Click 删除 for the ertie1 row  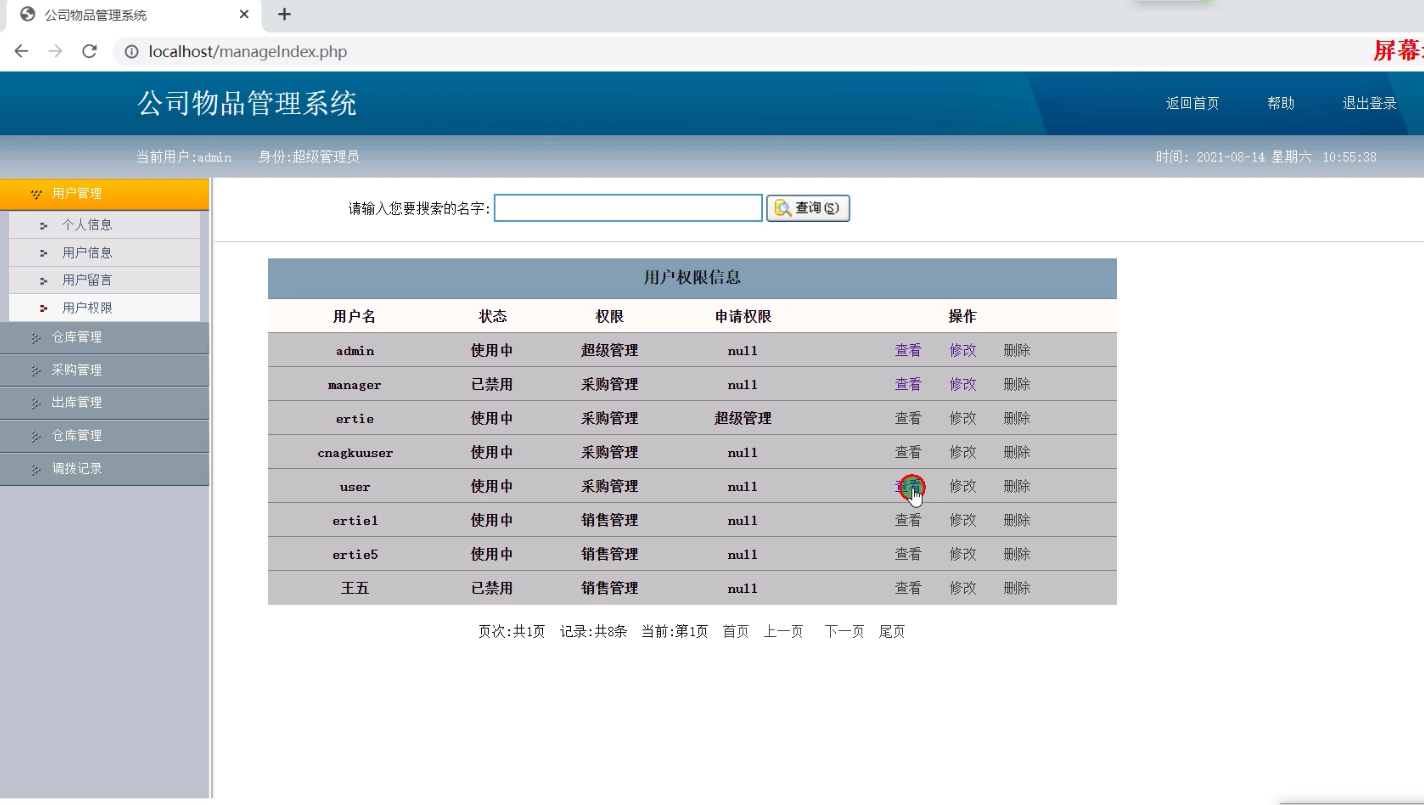1017,520
